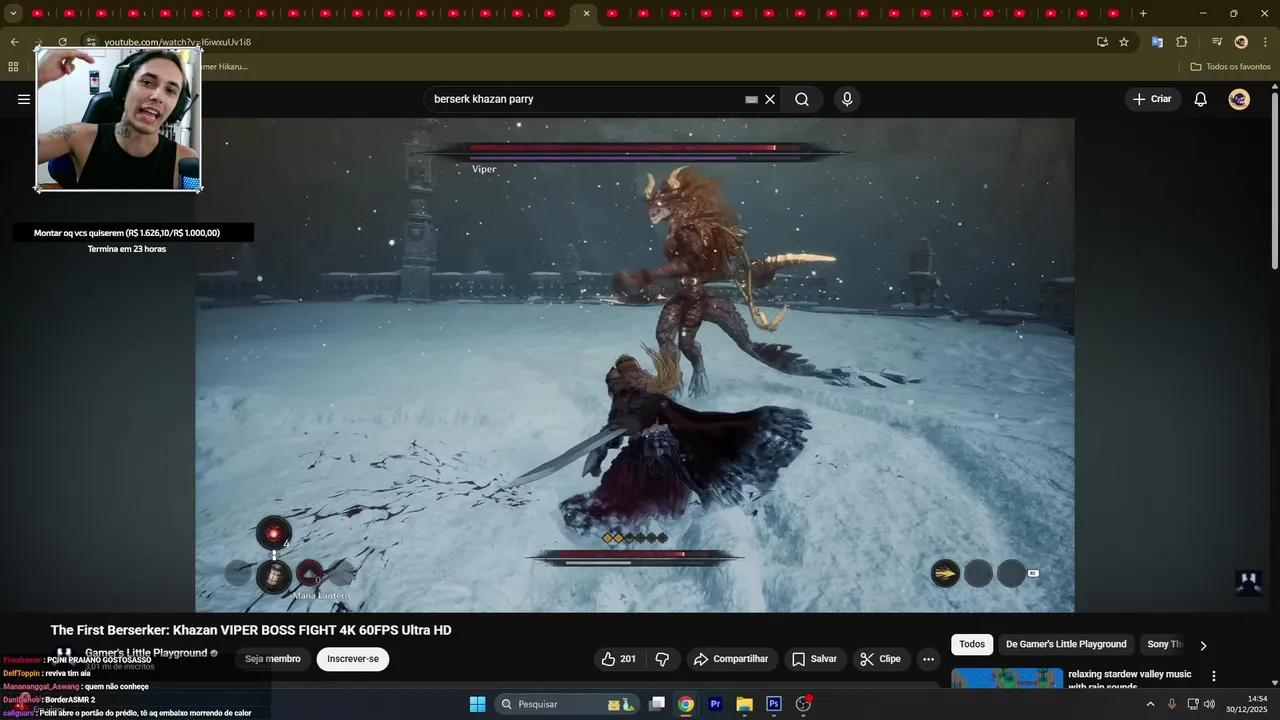The width and height of the screenshot is (1280, 720).
Task: Open the Chrome profile avatar
Action: (x=1241, y=42)
